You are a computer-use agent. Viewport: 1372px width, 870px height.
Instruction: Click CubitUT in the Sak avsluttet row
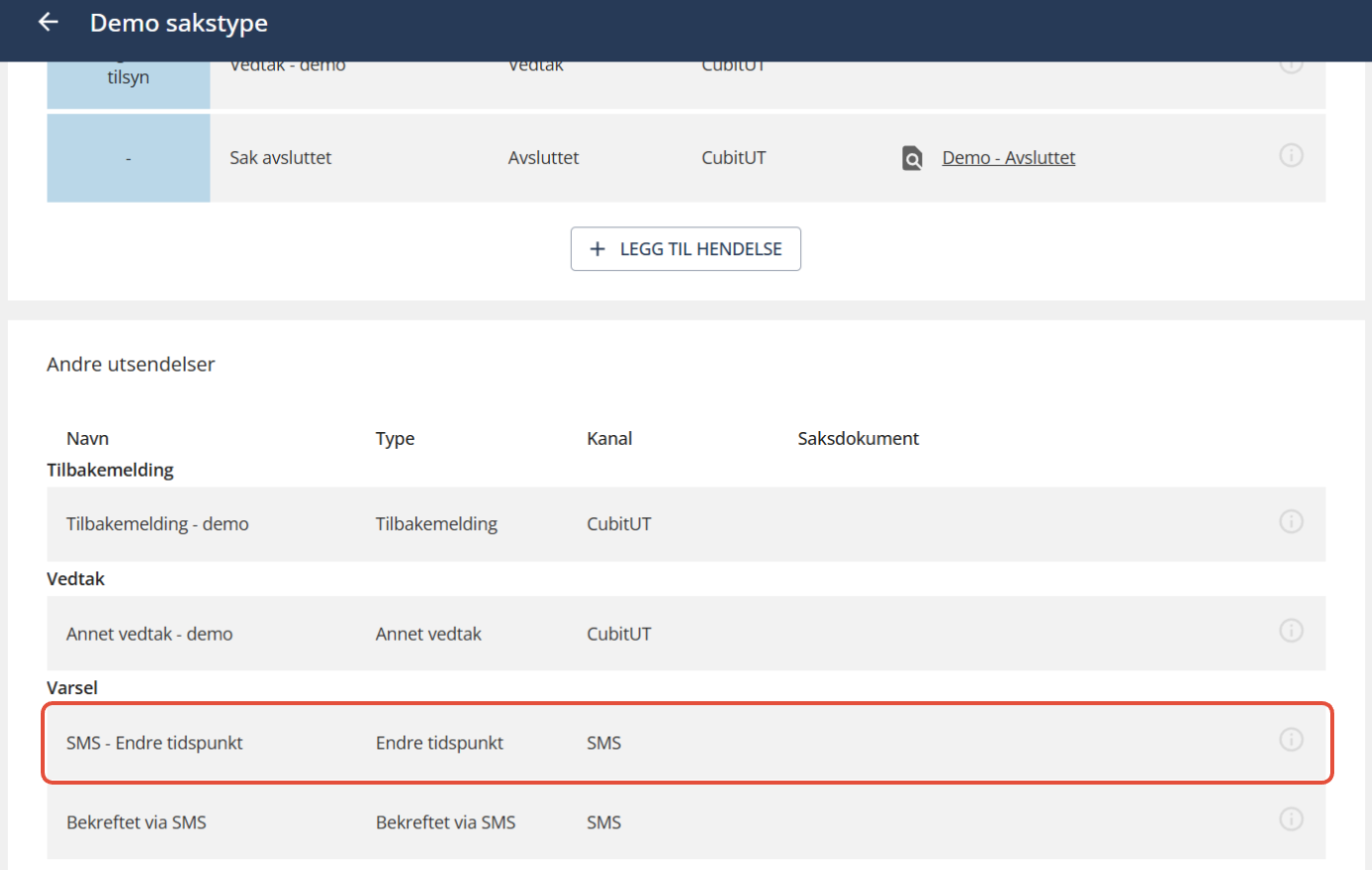734,158
